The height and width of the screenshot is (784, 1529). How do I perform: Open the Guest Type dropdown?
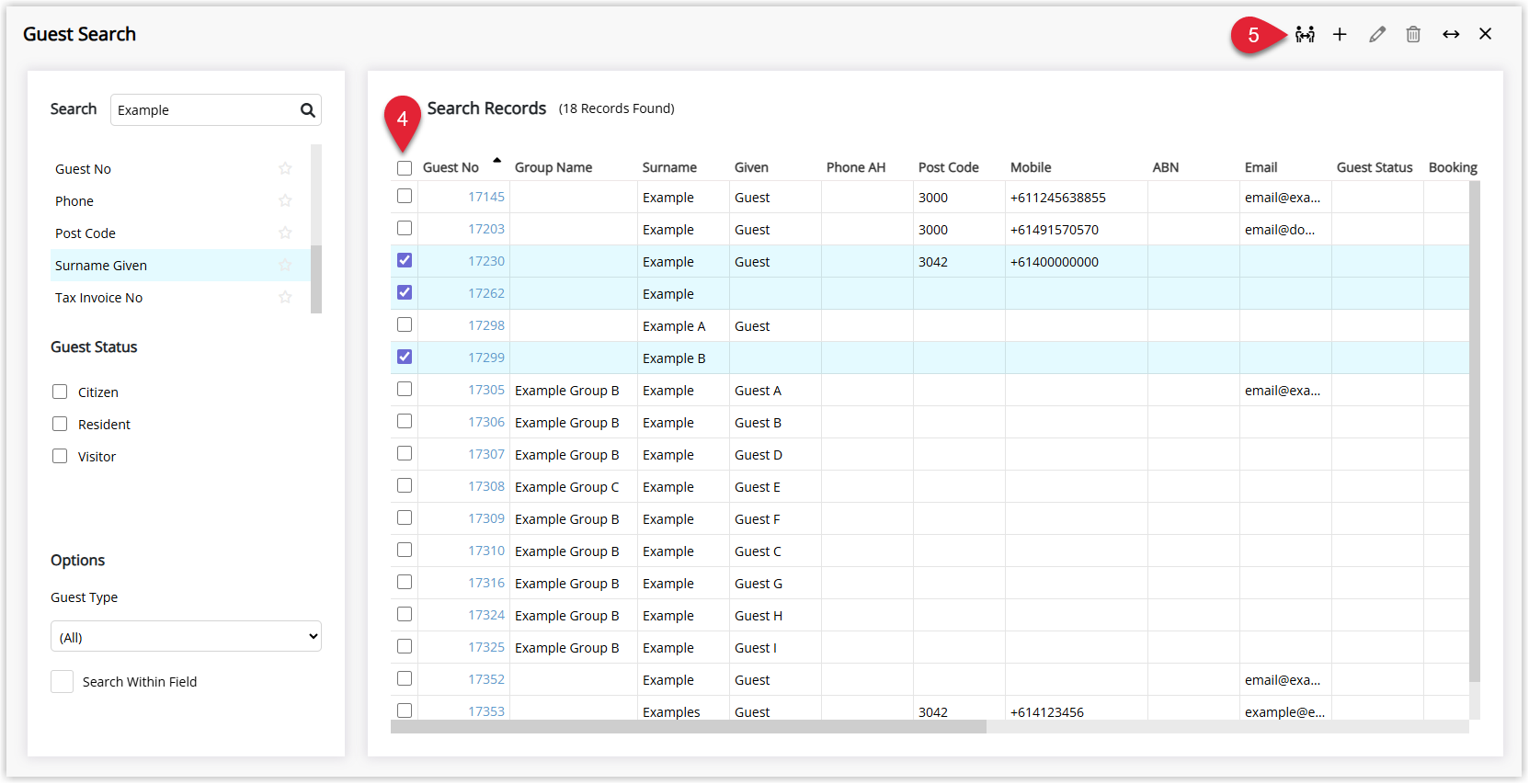pos(186,636)
